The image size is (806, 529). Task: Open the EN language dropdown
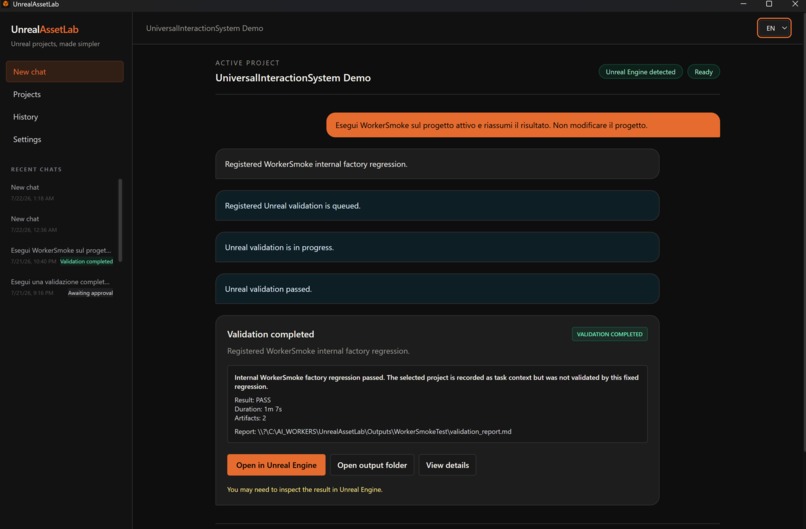pos(774,28)
